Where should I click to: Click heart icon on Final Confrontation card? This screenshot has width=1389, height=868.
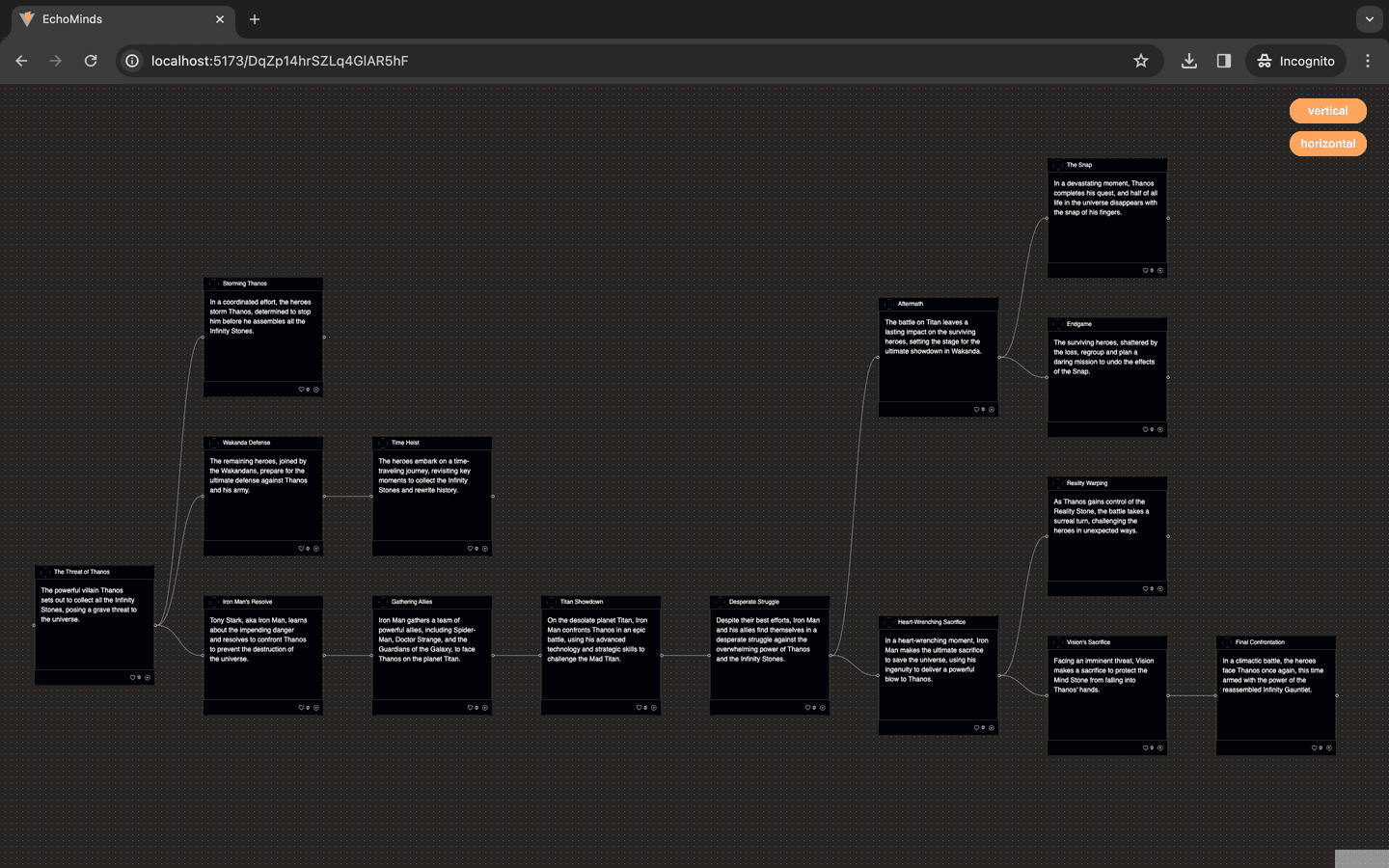pyautogui.click(x=1314, y=748)
